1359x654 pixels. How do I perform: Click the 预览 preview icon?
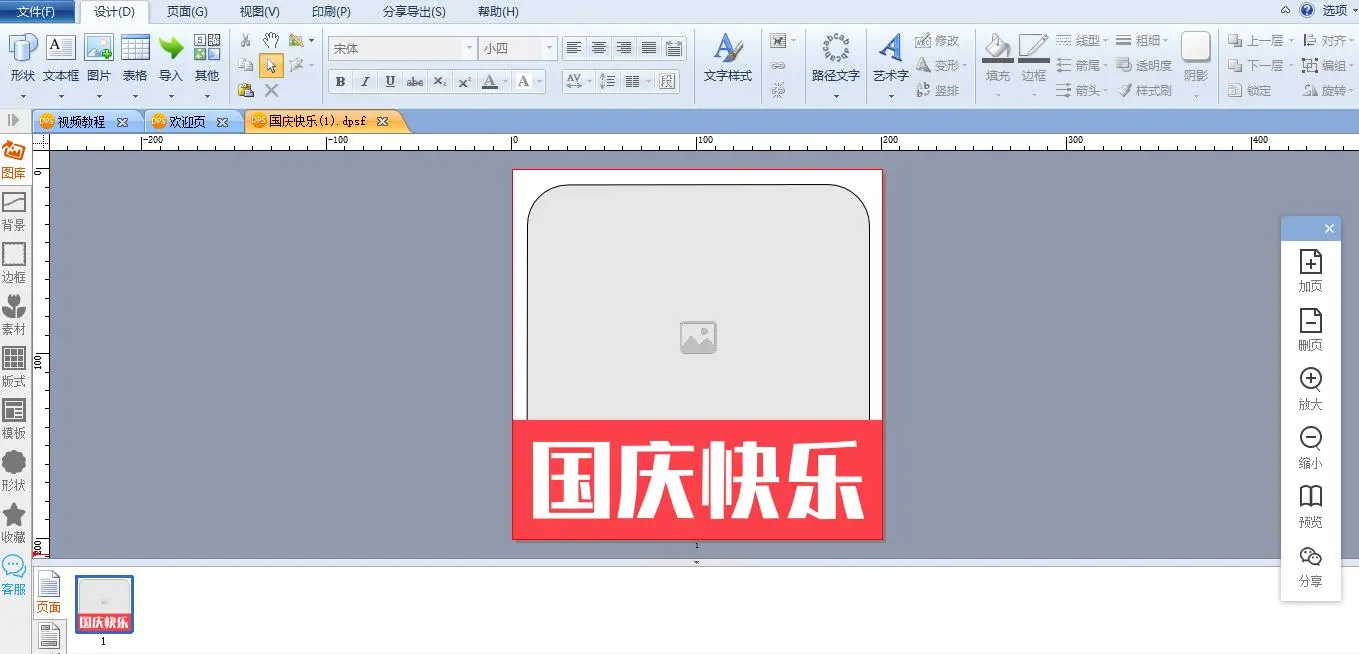coord(1310,505)
